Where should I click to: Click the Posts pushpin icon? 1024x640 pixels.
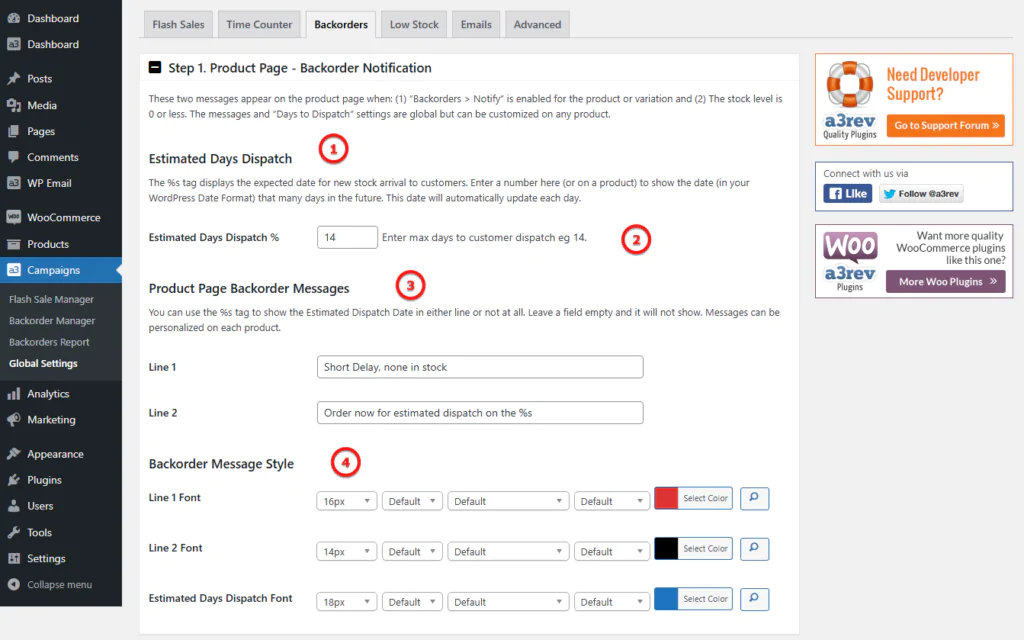pos(14,78)
